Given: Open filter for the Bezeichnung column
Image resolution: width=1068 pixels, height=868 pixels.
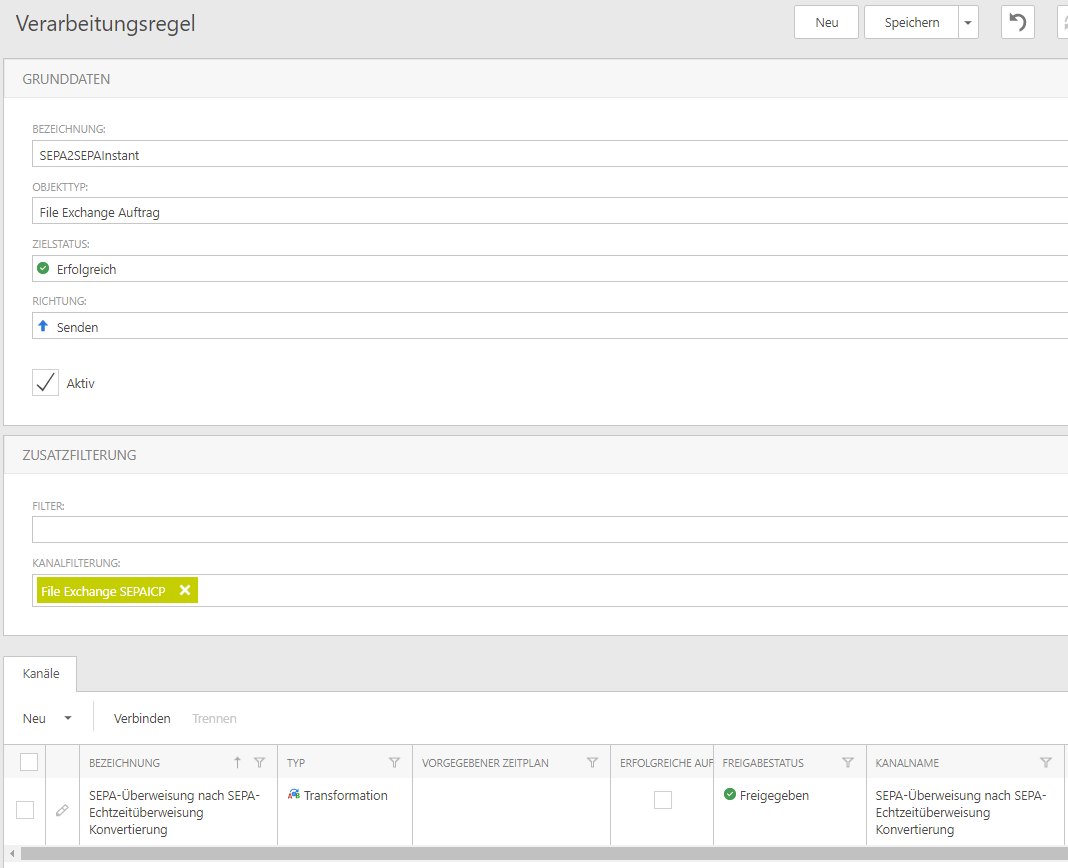Looking at the screenshot, I should coord(260,763).
